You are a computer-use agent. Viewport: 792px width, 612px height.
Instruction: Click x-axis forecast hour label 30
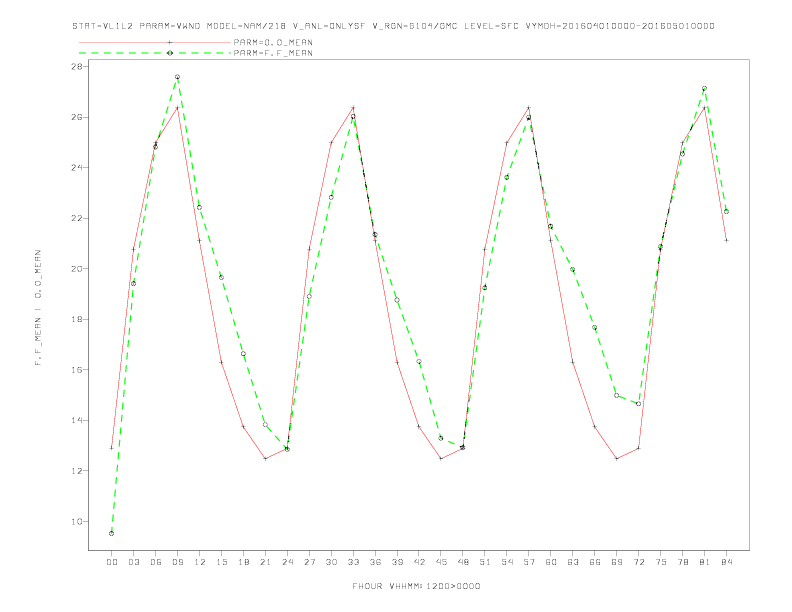pyautogui.click(x=331, y=562)
